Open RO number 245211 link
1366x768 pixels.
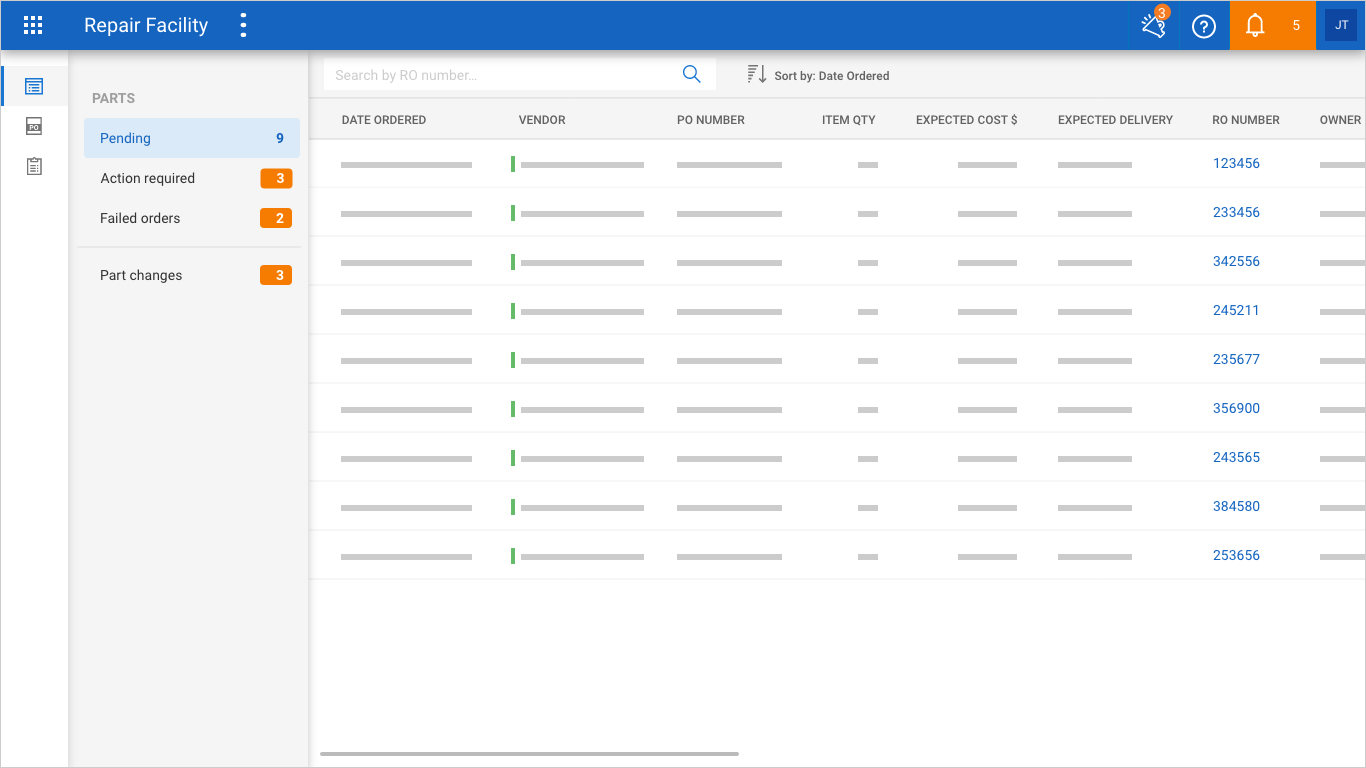pyautogui.click(x=1236, y=310)
